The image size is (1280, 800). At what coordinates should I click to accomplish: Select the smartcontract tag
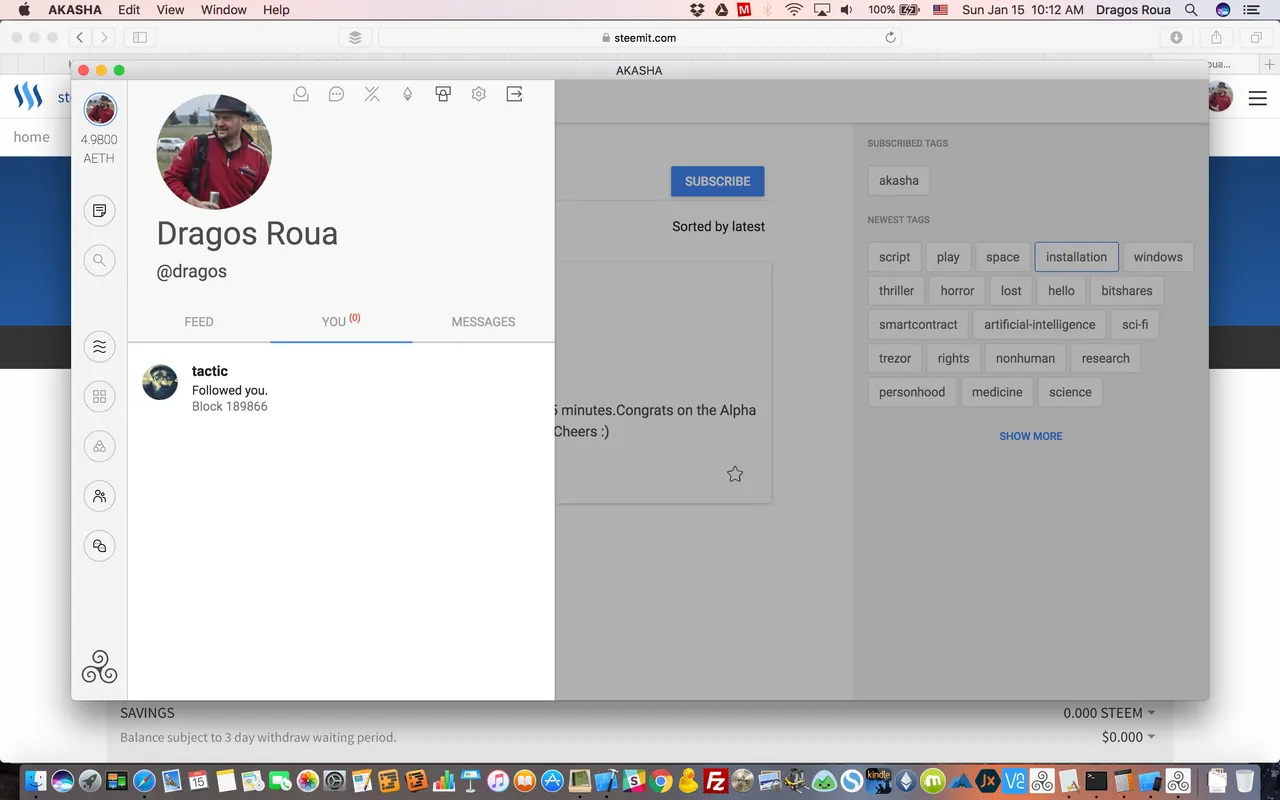pos(918,325)
